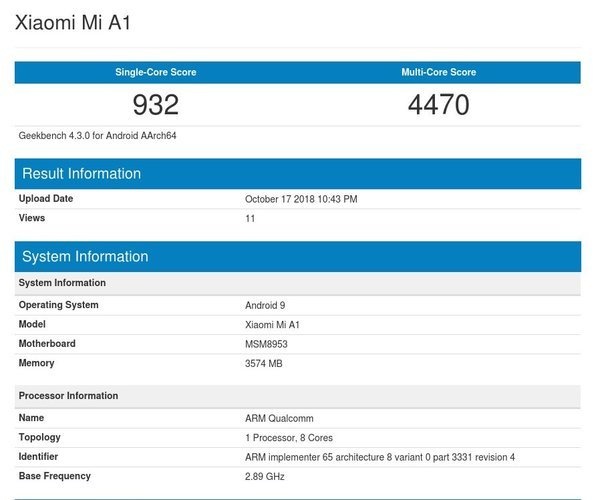Viewport: 600px width, 500px height.
Task: Click the 2.89 GHz value
Action: (265, 476)
